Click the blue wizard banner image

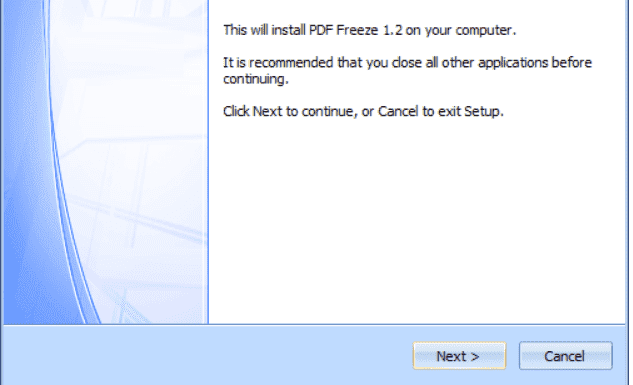click(105, 161)
